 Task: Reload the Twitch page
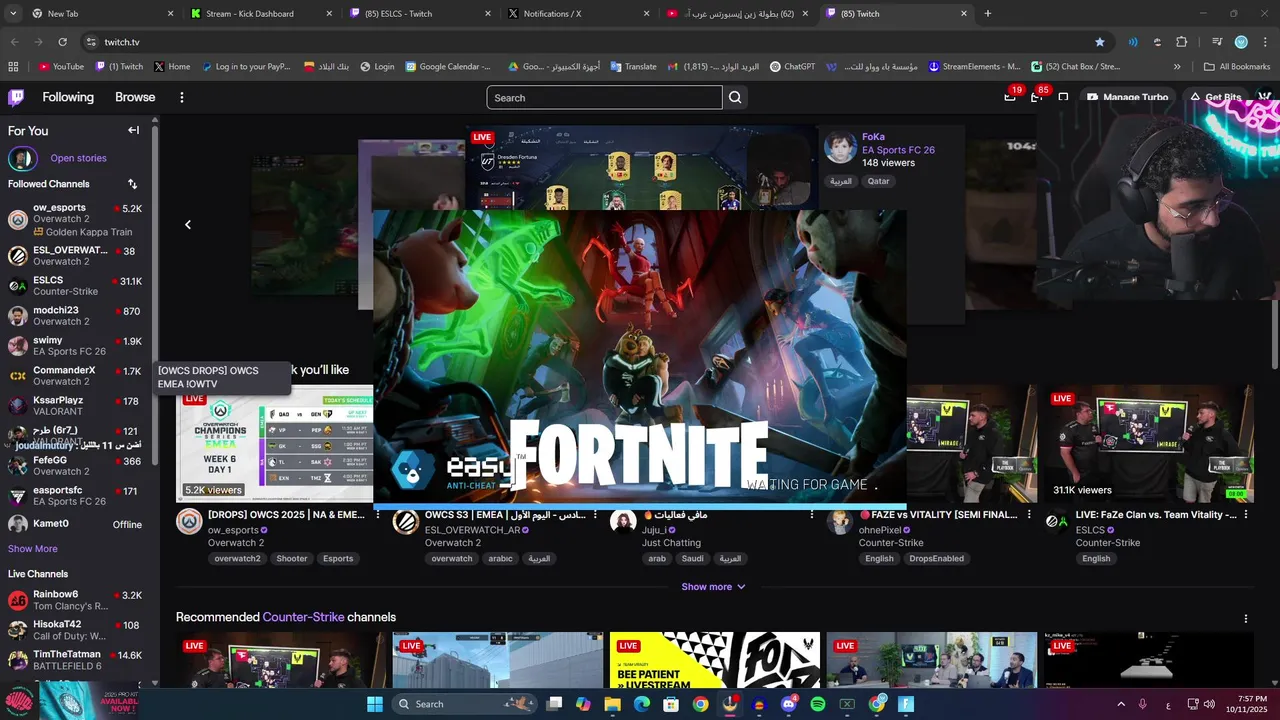pos(62,42)
